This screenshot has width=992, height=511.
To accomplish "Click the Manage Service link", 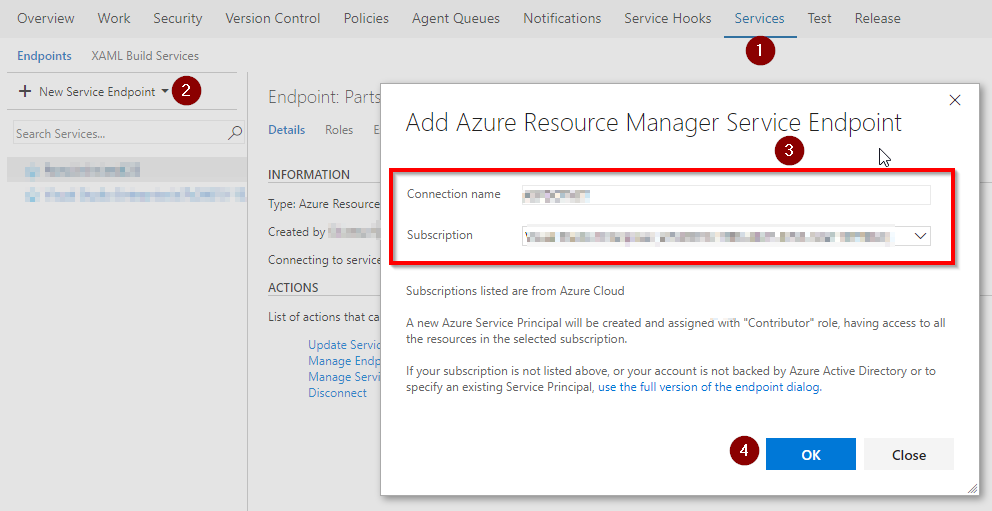I will (x=344, y=376).
